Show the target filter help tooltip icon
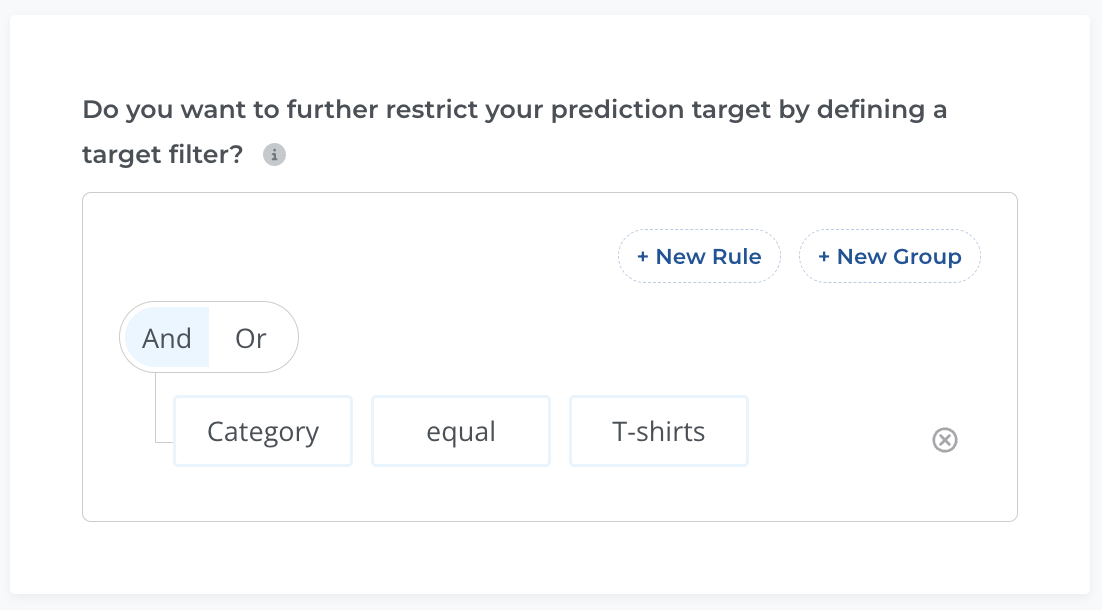This screenshot has width=1102, height=610. click(274, 155)
